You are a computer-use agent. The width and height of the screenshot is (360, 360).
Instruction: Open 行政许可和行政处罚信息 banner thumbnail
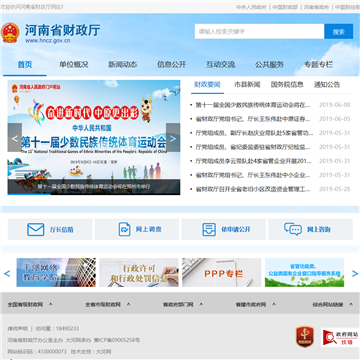click(139, 272)
